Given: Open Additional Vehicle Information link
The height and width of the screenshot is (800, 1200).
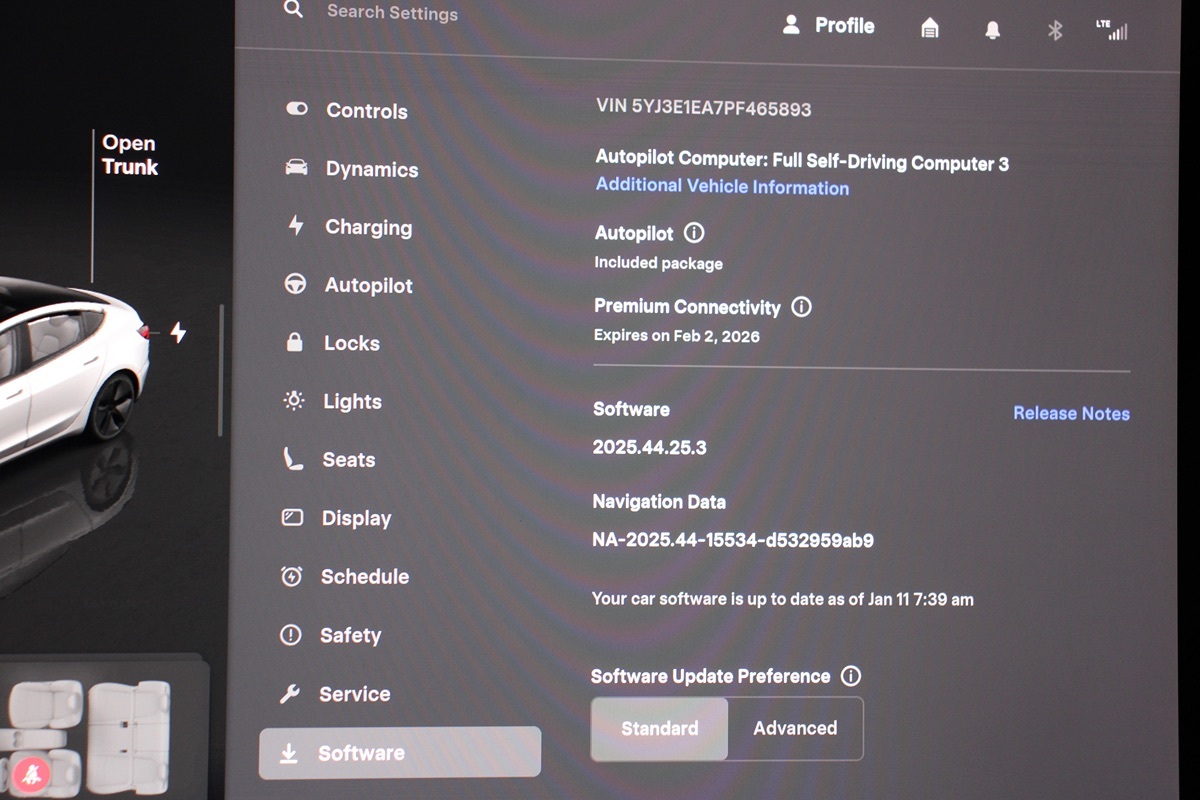Looking at the screenshot, I should tap(722, 187).
